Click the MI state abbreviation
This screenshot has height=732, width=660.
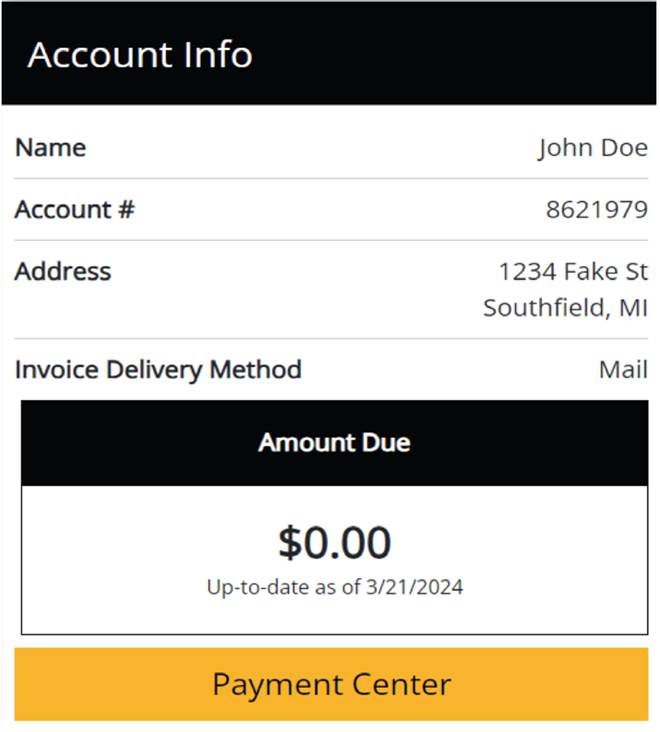click(x=632, y=307)
